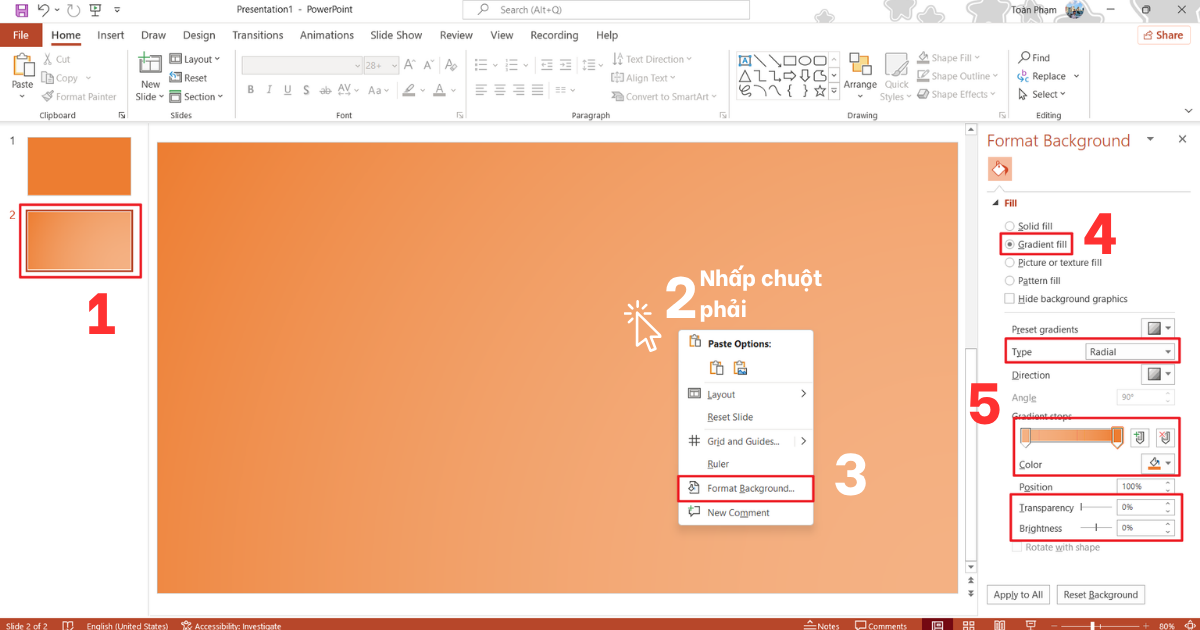
Task: Open the Section dropdown
Action: 195,97
